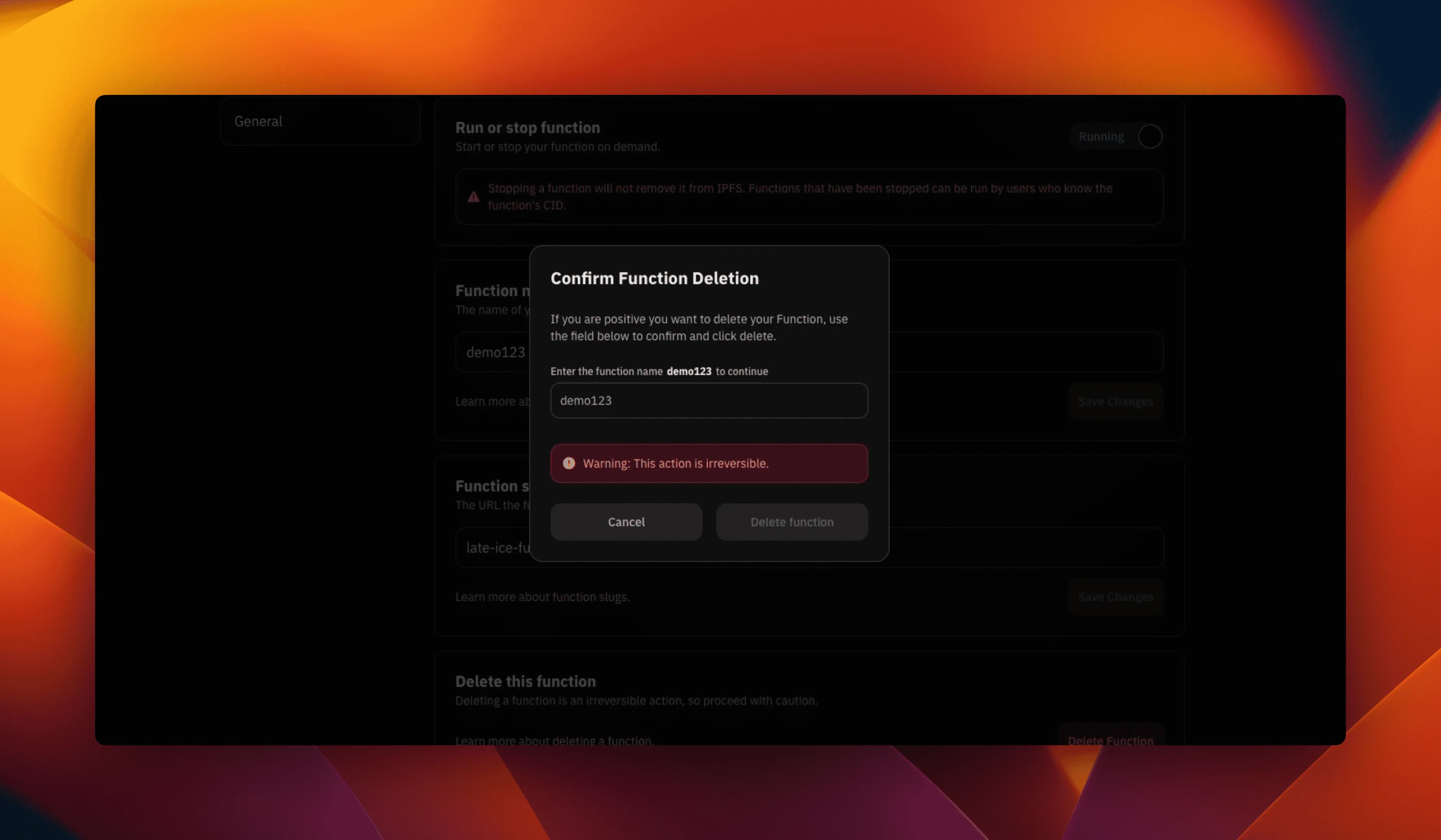This screenshot has height=840, width=1441.
Task: Click the Delete Function button bottom right
Action: (x=1110, y=740)
